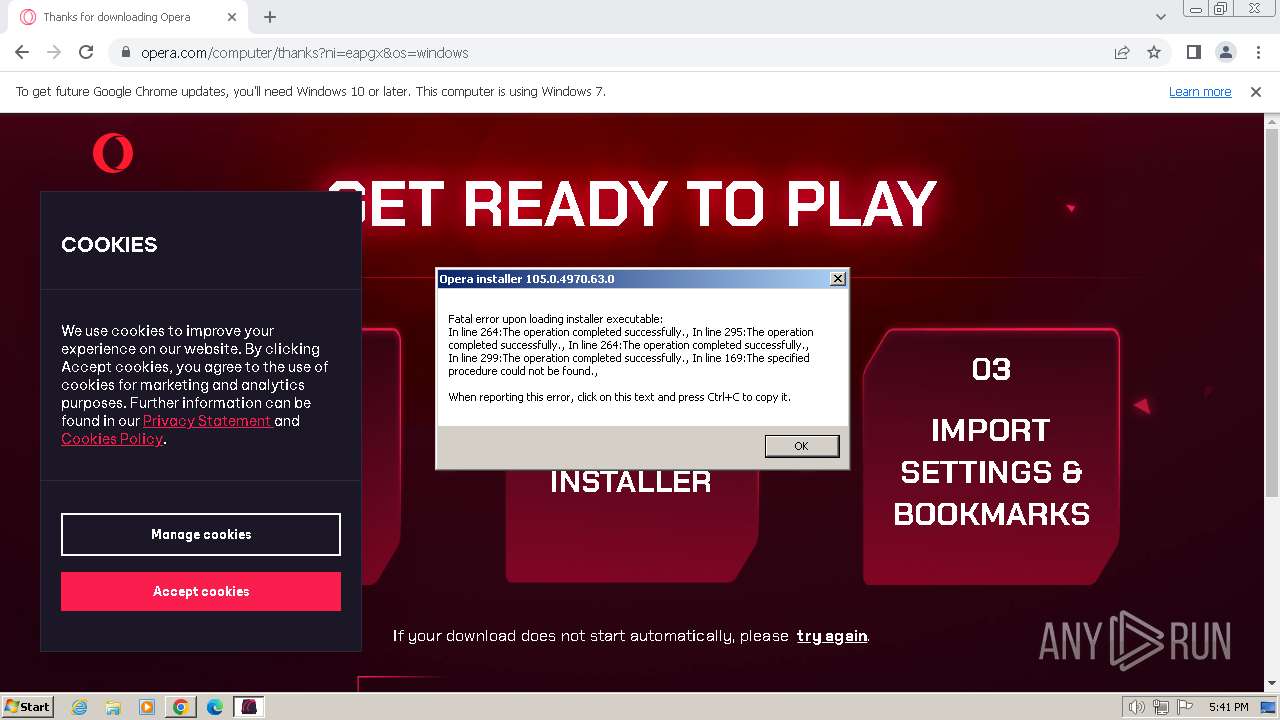Close the Opera installer error dialog
Viewport: 1280px width, 720px height.
pos(837,279)
